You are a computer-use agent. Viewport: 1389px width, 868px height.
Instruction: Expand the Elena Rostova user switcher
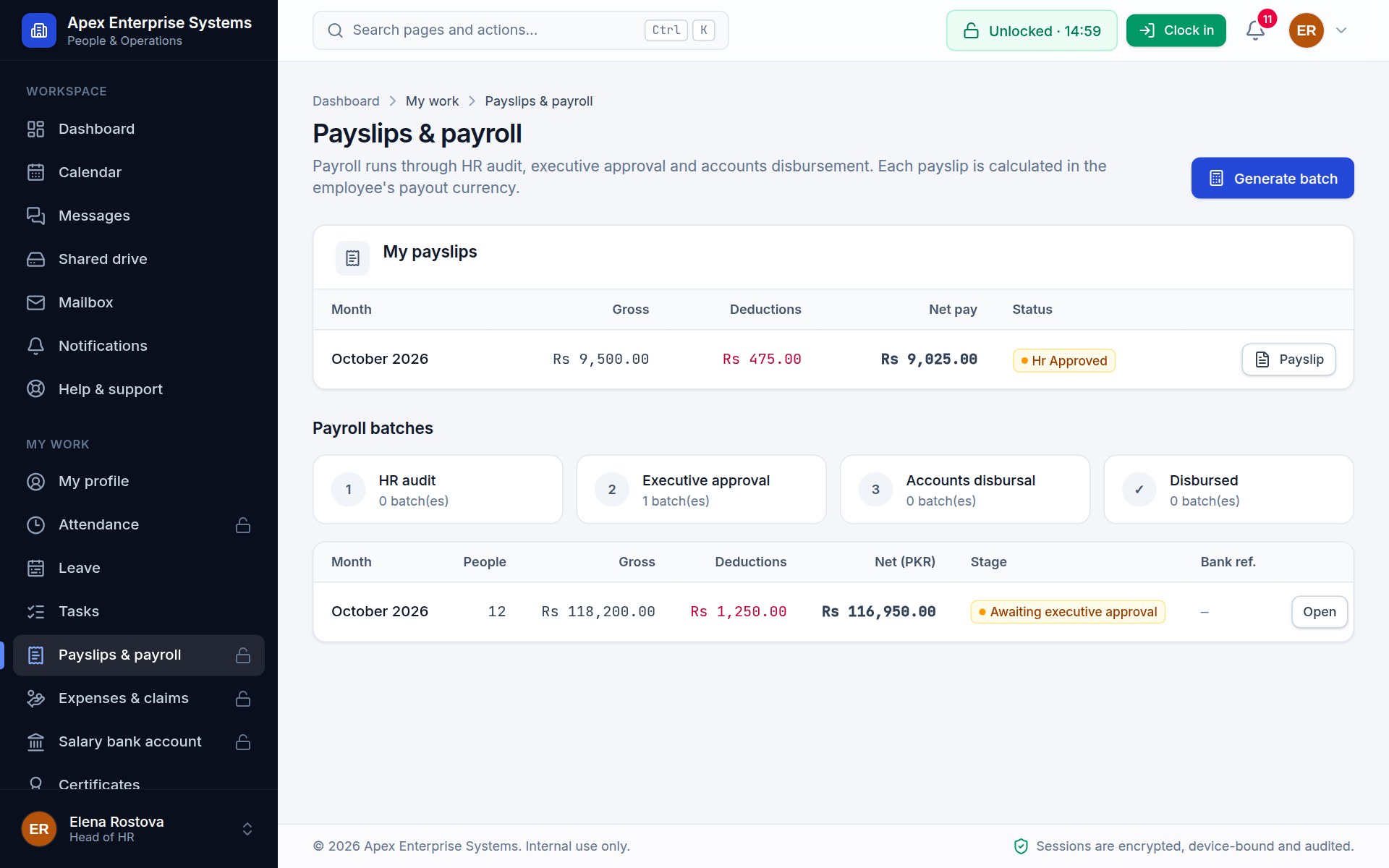[x=247, y=828]
